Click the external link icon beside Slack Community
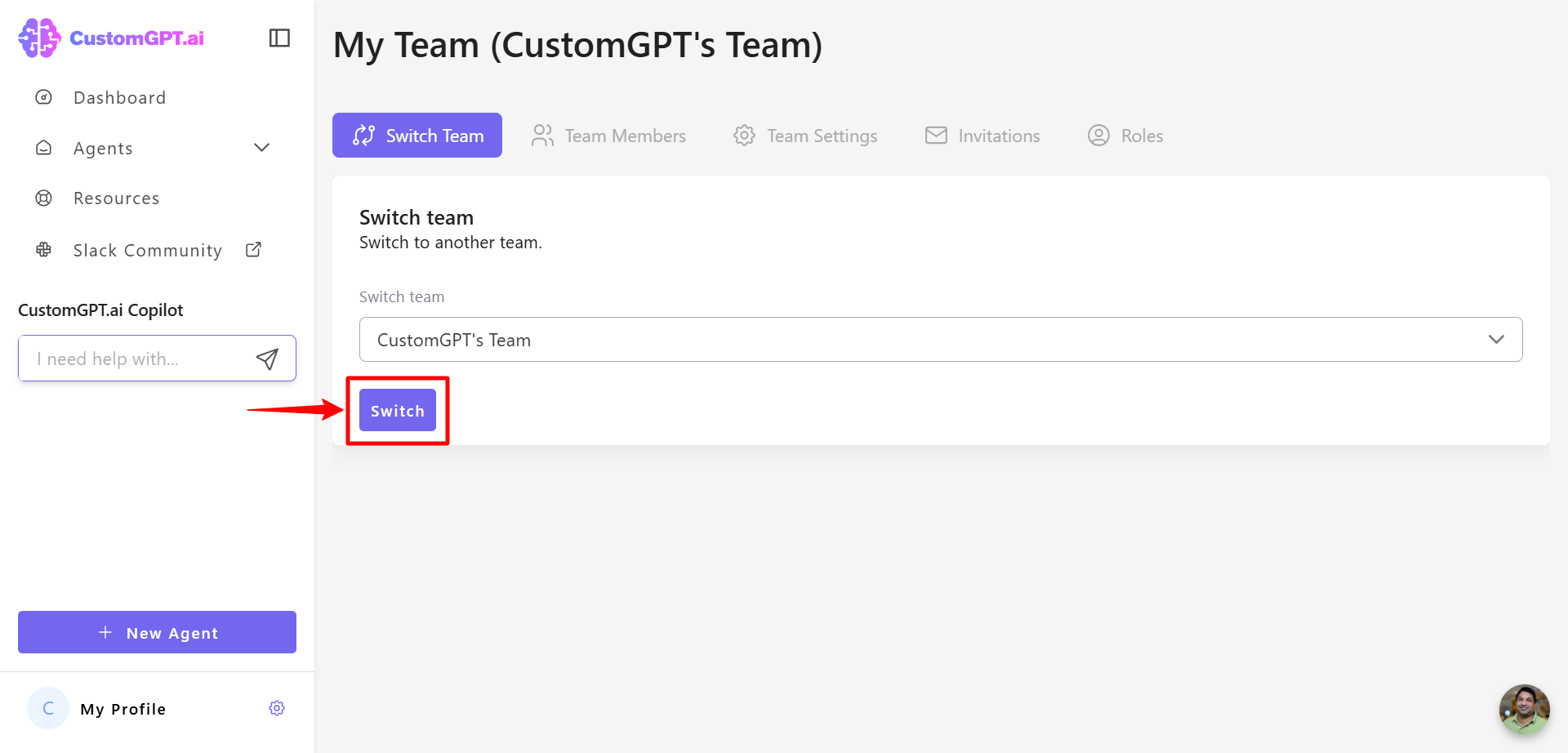 (x=253, y=249)
